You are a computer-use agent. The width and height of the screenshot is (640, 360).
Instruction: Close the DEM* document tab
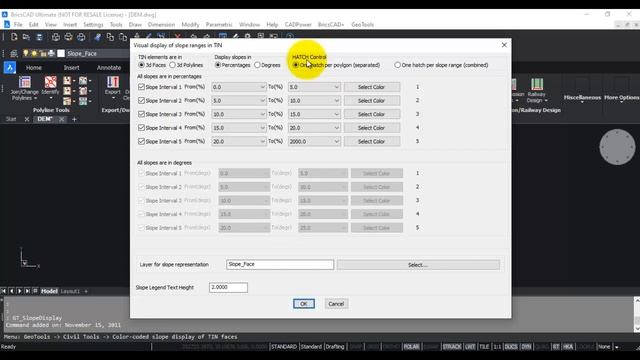point(62,119)
